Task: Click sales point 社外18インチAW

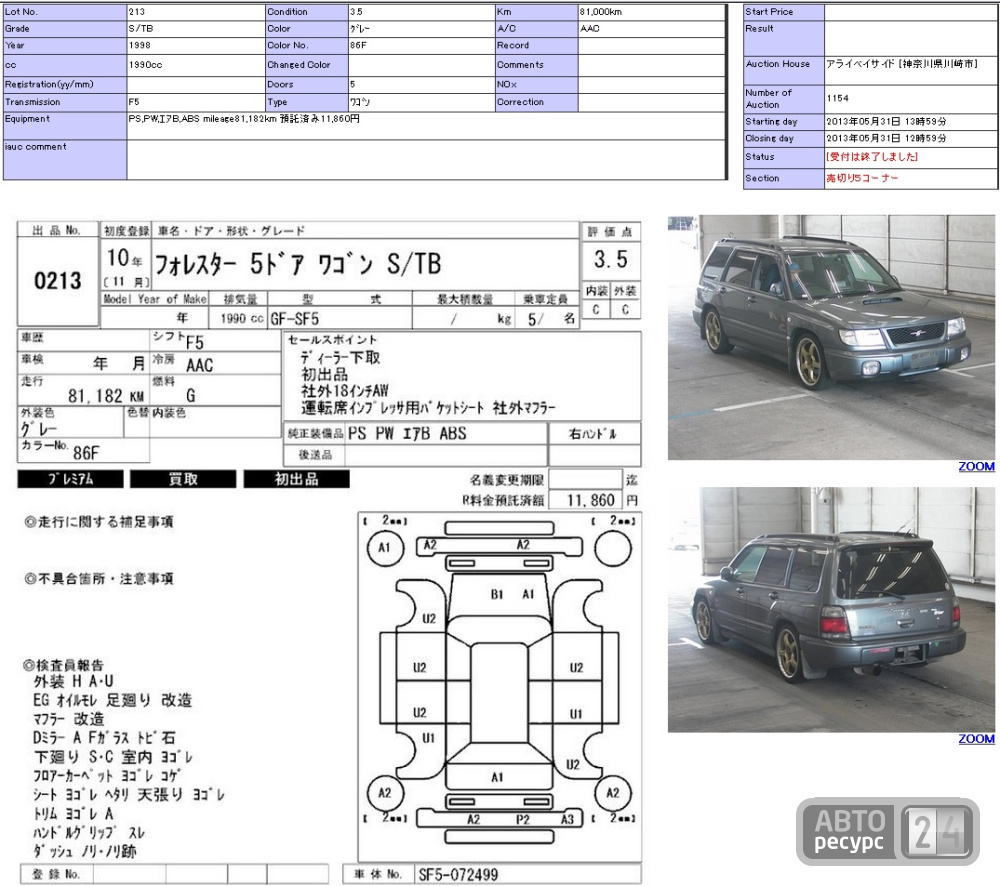Action: click(x=344, y=391)
